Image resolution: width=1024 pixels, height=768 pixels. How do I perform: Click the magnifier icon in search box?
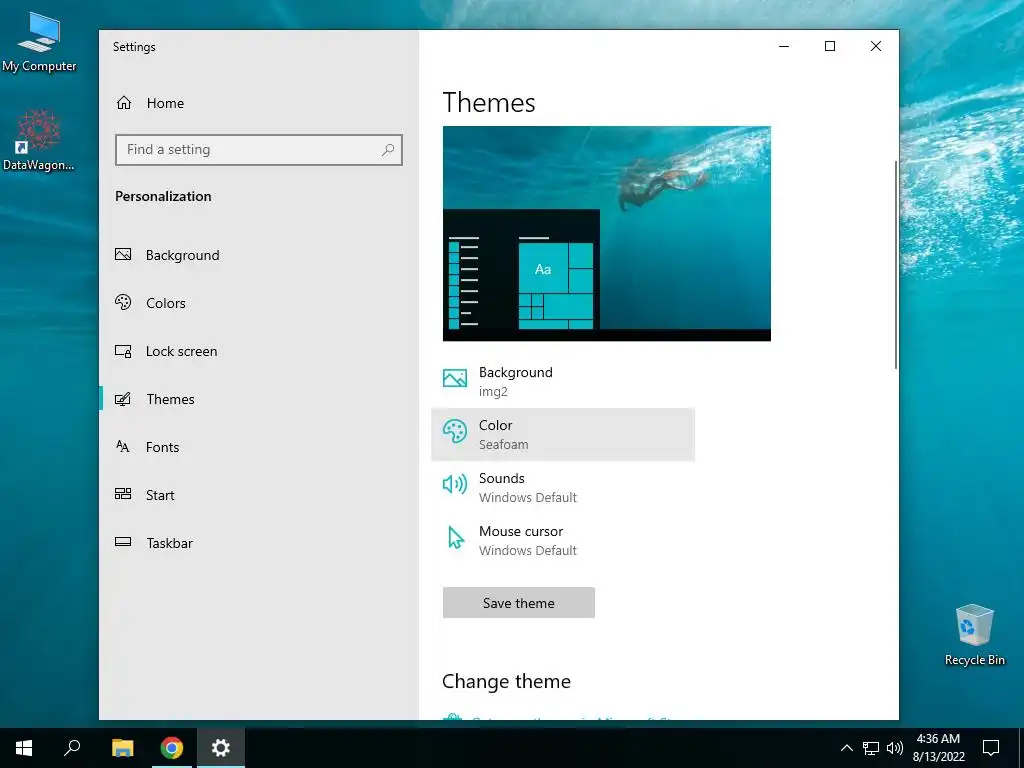(388, 150)
